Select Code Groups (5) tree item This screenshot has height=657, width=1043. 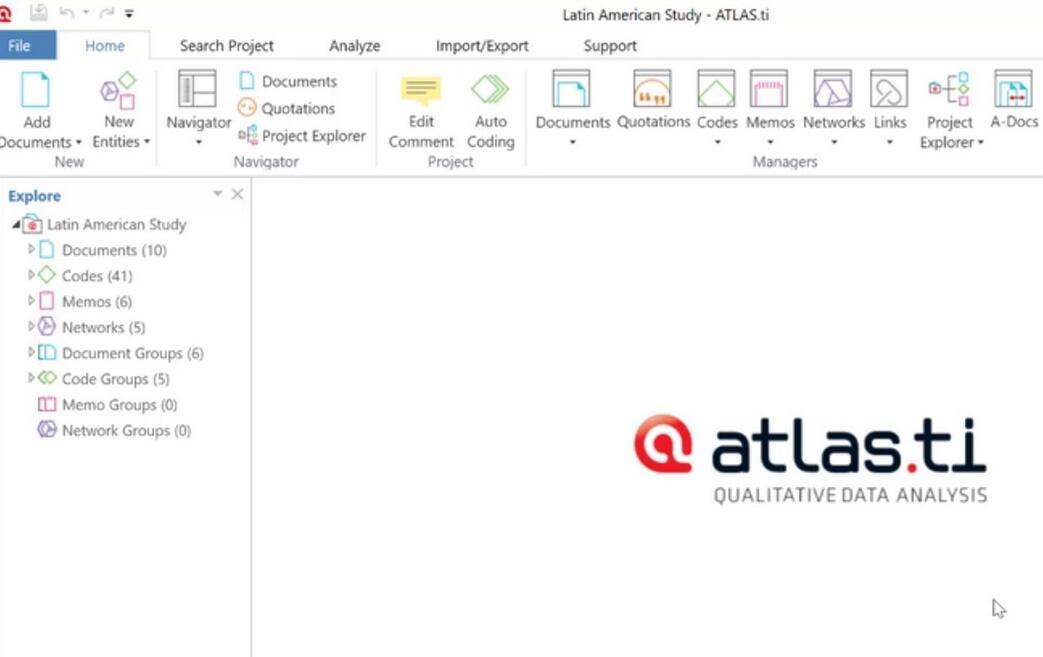tap(115, 379)
